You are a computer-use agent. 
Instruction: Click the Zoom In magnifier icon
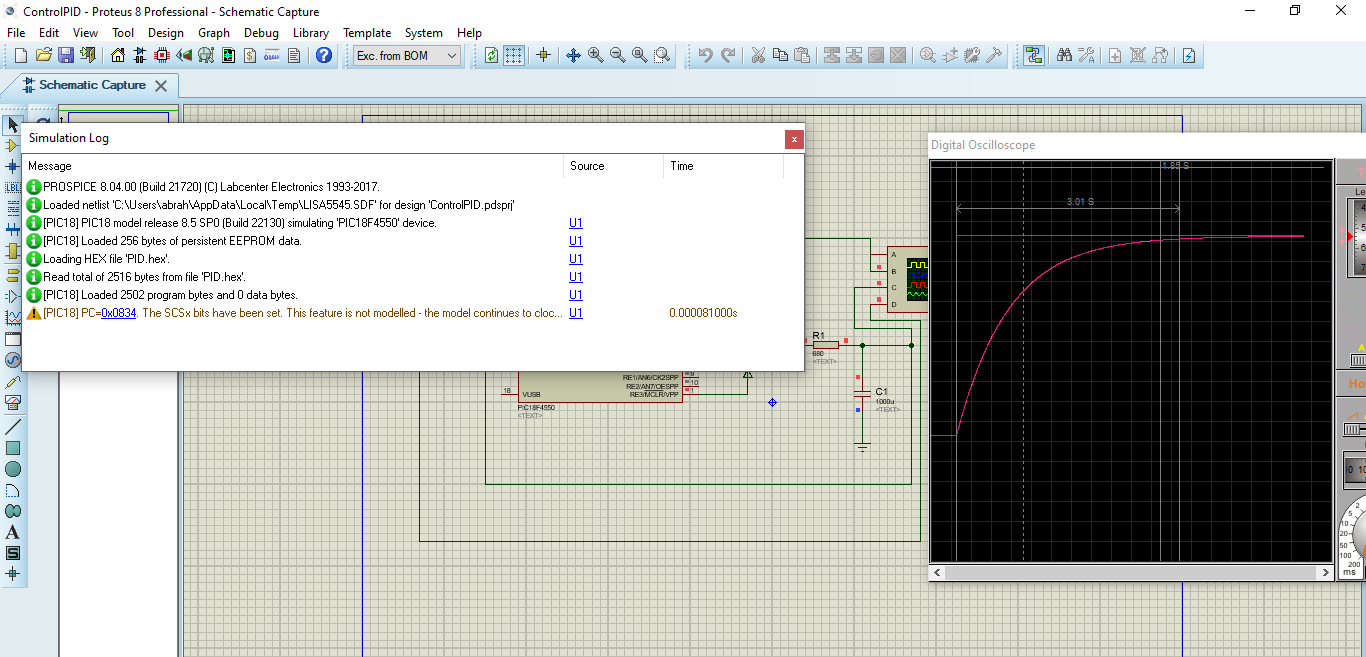click(x=596, y=56)
